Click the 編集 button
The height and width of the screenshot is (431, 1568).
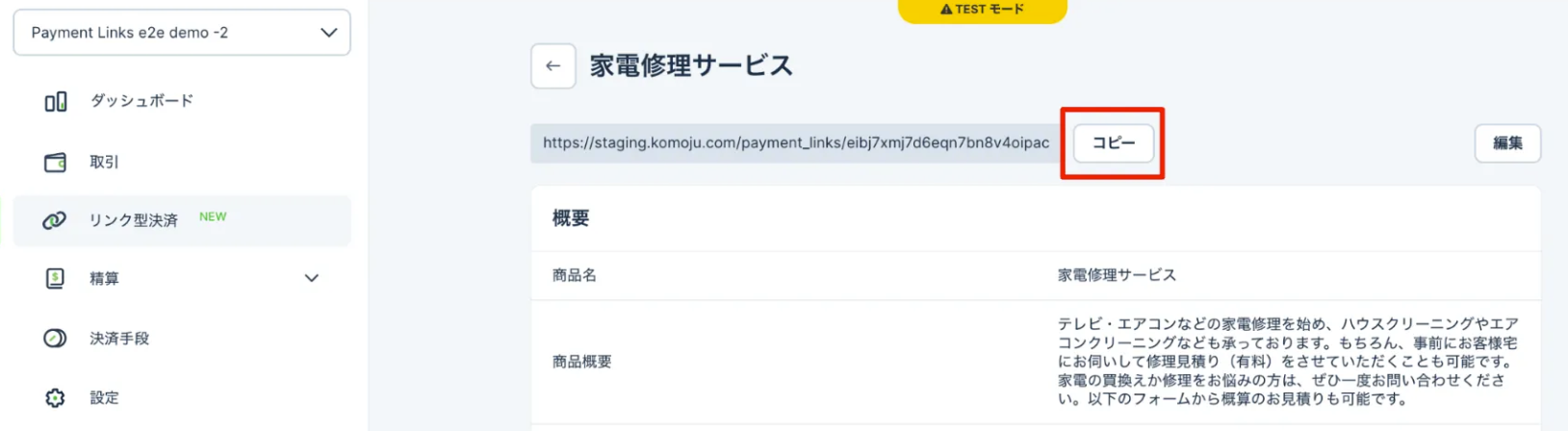point(1506,143)
